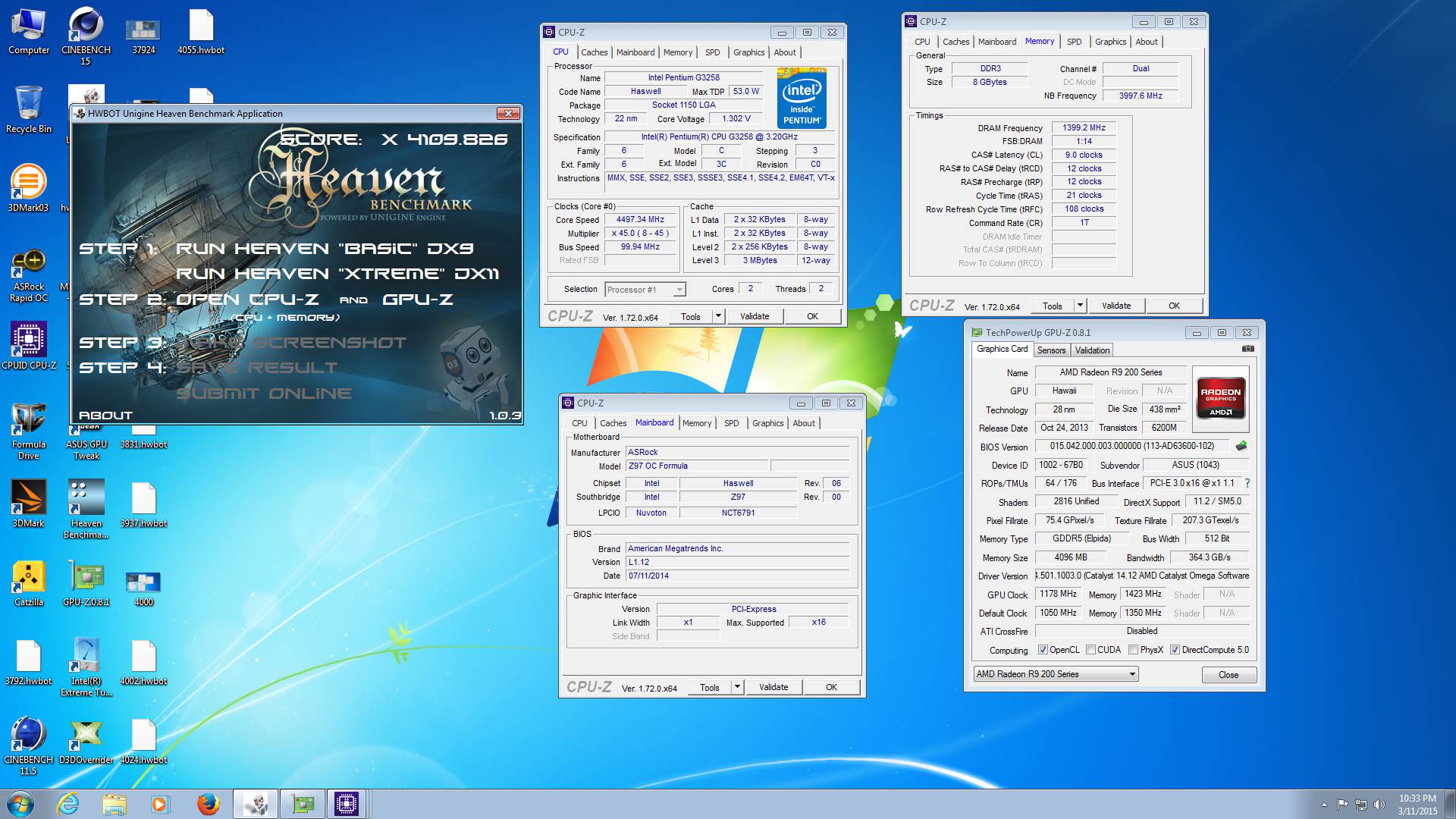Open CPUID CPU-Z desktop shortcut

[x=29, y=346]
